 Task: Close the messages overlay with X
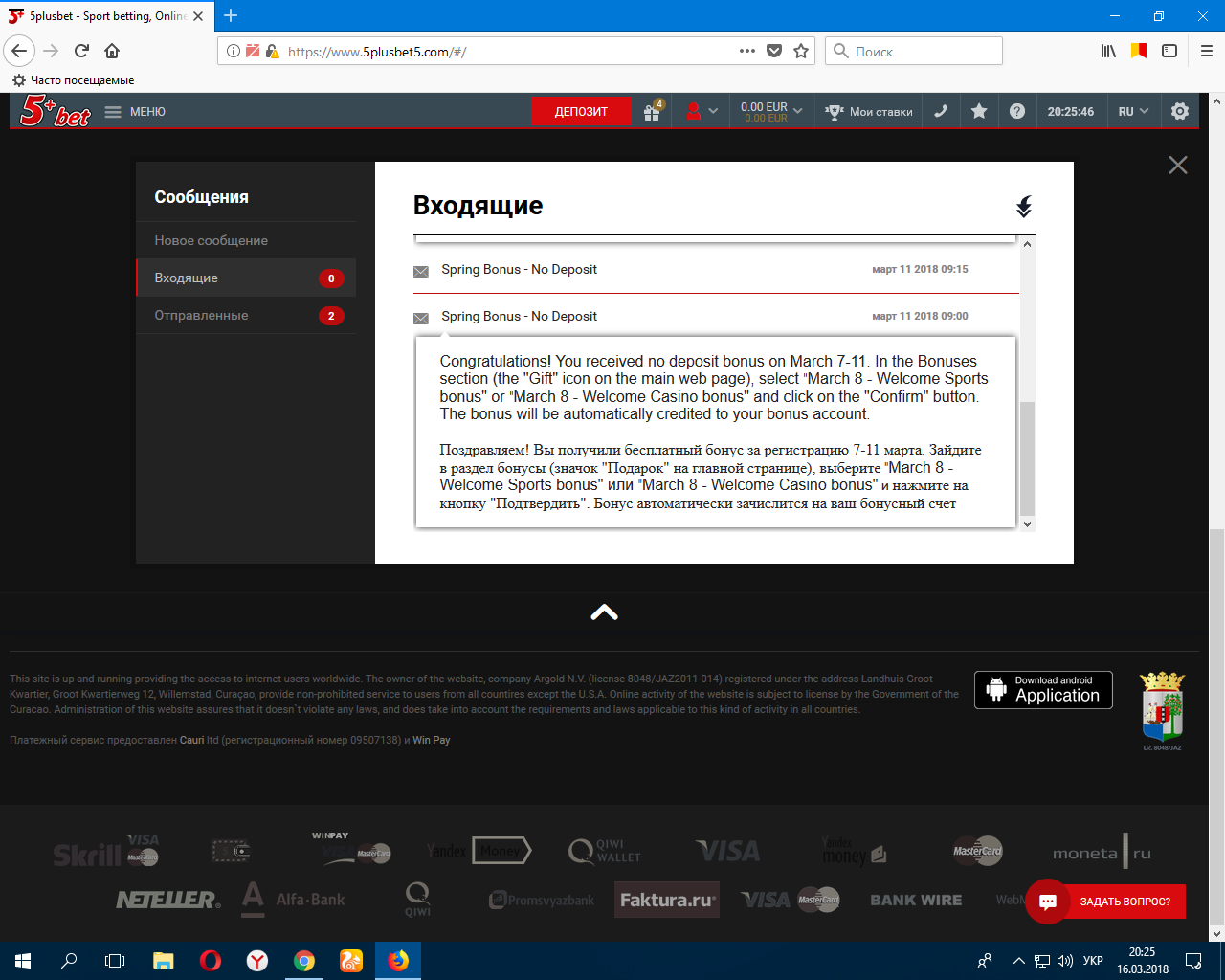(1178, 166)
